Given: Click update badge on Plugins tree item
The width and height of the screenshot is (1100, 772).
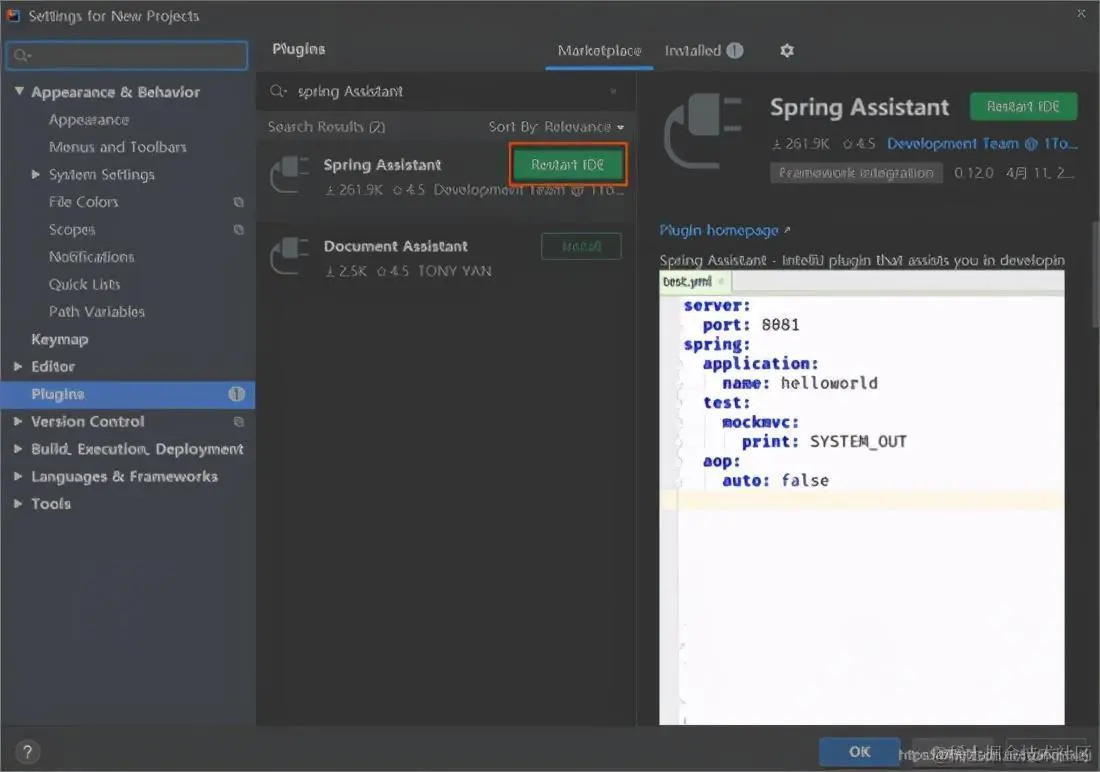Looking at the screenshot, I should point(237,394).
